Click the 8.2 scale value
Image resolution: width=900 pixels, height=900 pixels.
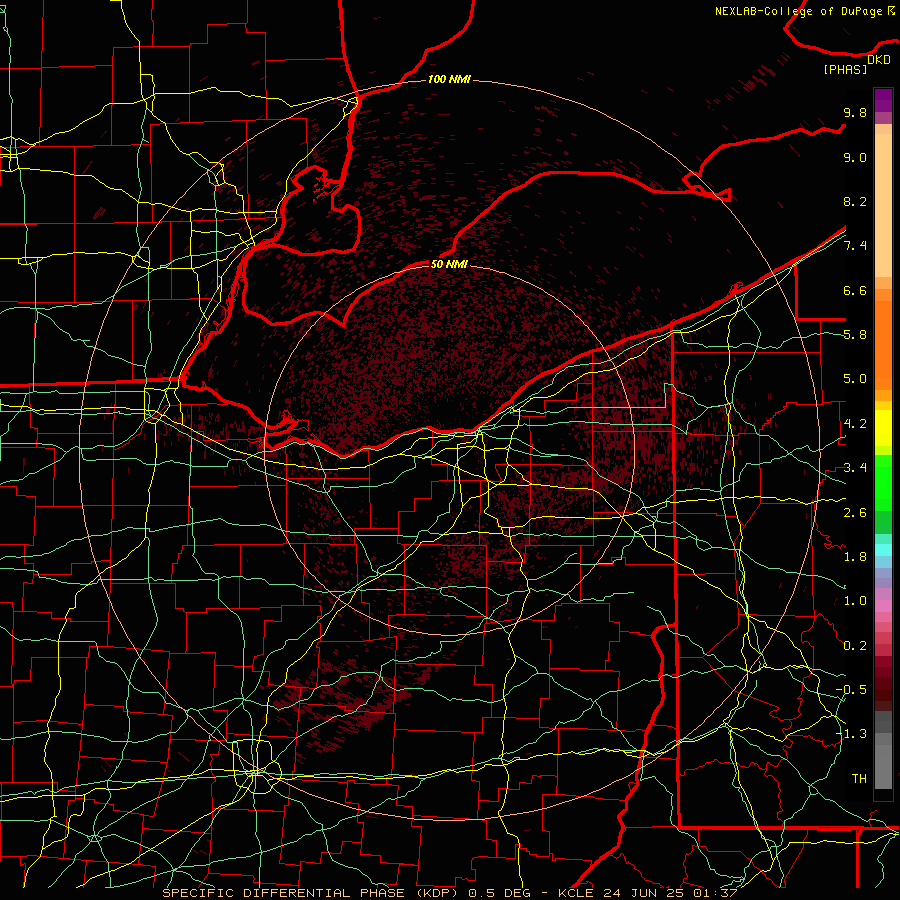click(855, 201)
